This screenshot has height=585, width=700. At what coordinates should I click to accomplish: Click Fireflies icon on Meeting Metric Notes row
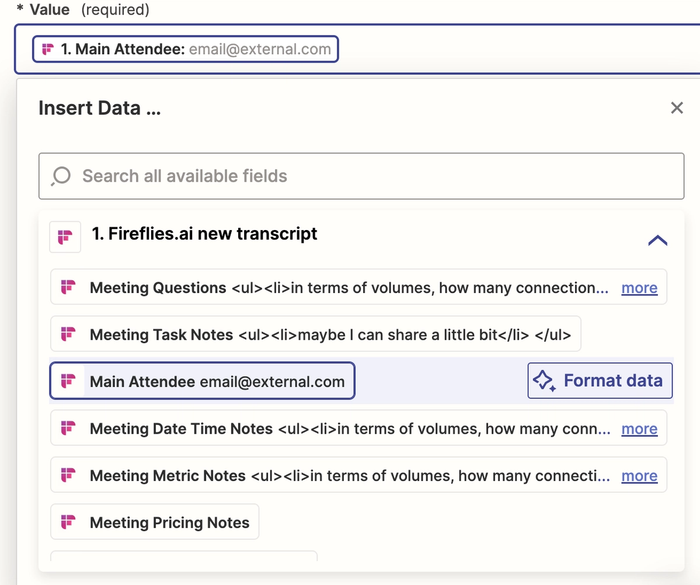pyautogui.click(x=68, y=475)
